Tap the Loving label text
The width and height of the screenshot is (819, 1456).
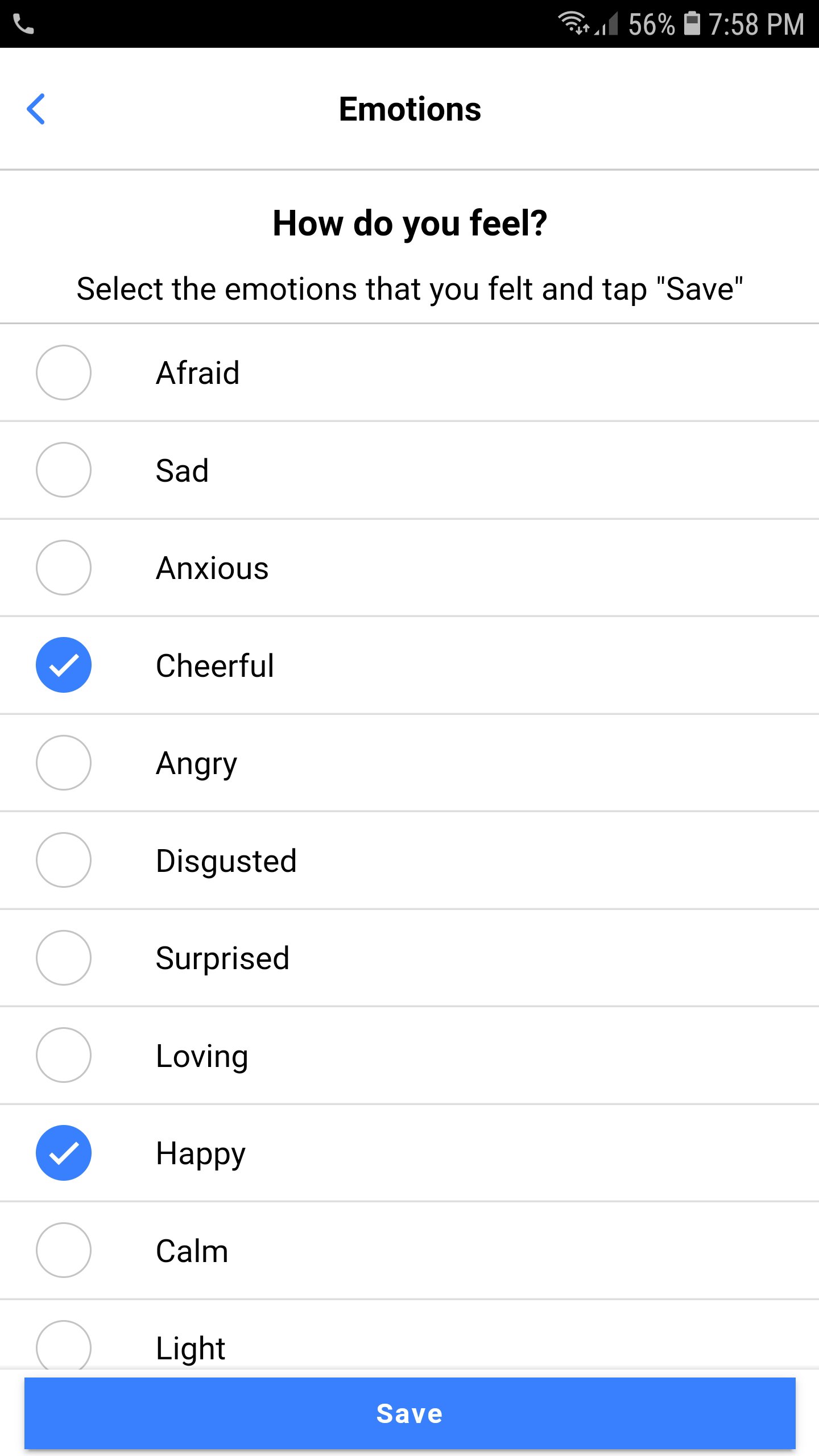tap(202, 1057)
